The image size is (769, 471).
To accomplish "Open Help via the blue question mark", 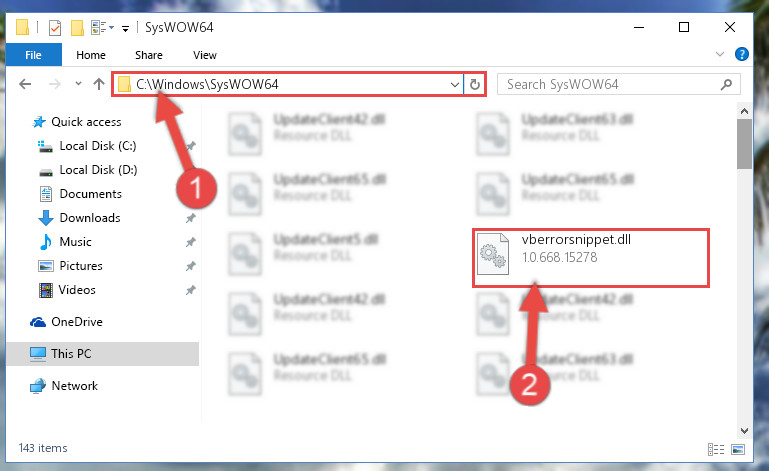I will [x=742, y=54].
